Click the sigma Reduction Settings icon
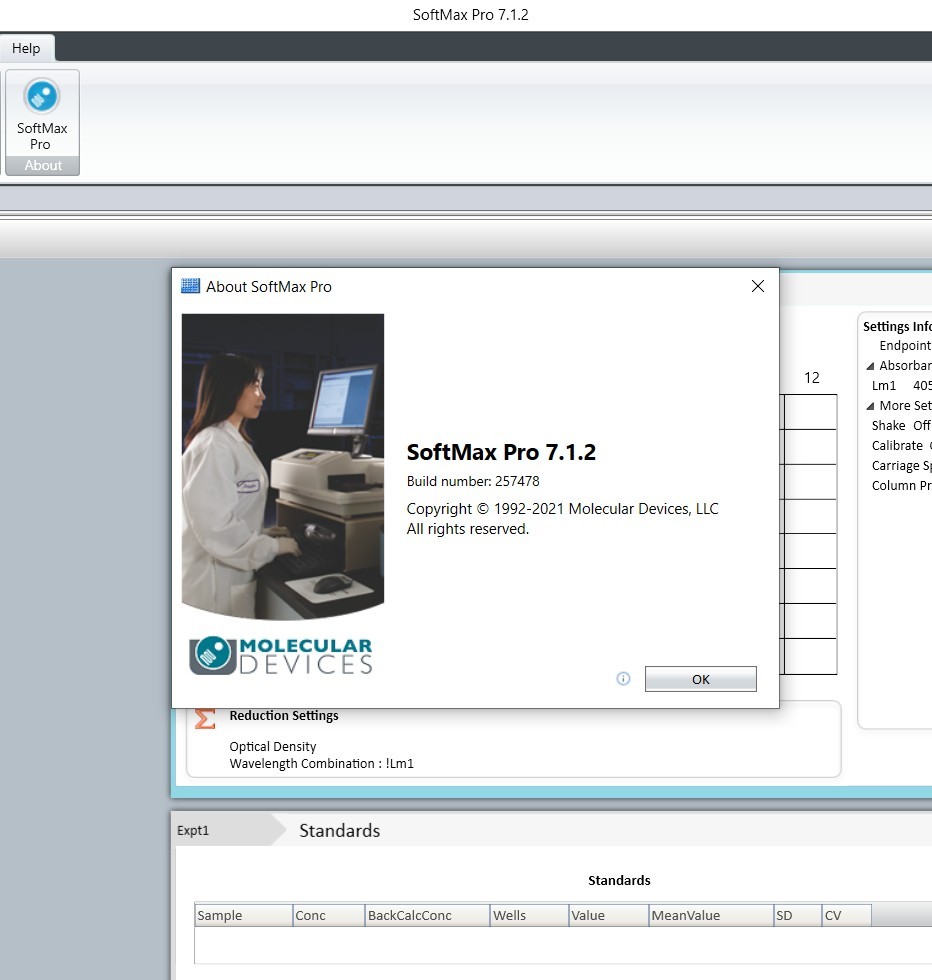The height and width of the screenshot is (980, 932). tap(204, 719)
